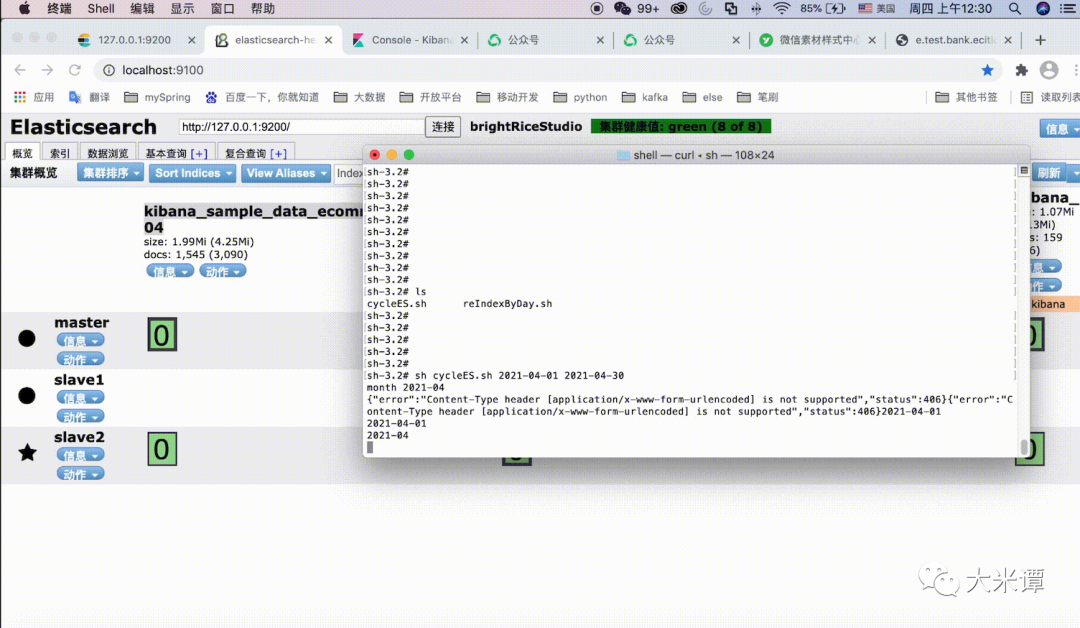
Task: Open the Wi-Fi status menu
Action: click(781, 8)
